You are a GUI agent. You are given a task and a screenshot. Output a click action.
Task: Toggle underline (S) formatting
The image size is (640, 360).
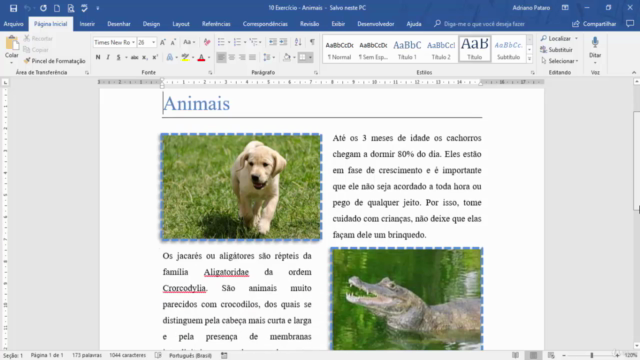coord(118,58)
